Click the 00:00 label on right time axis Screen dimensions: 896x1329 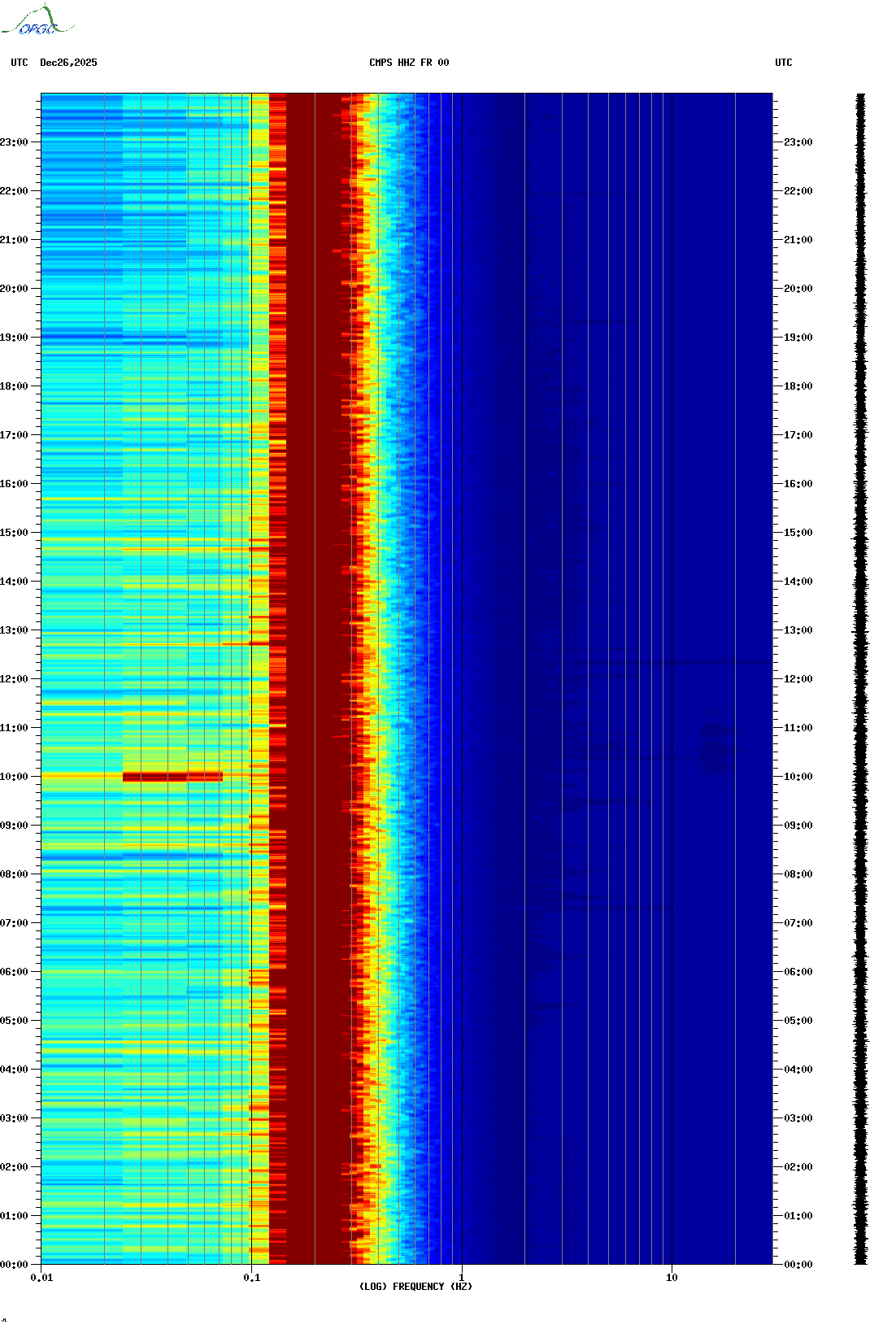798,1265
